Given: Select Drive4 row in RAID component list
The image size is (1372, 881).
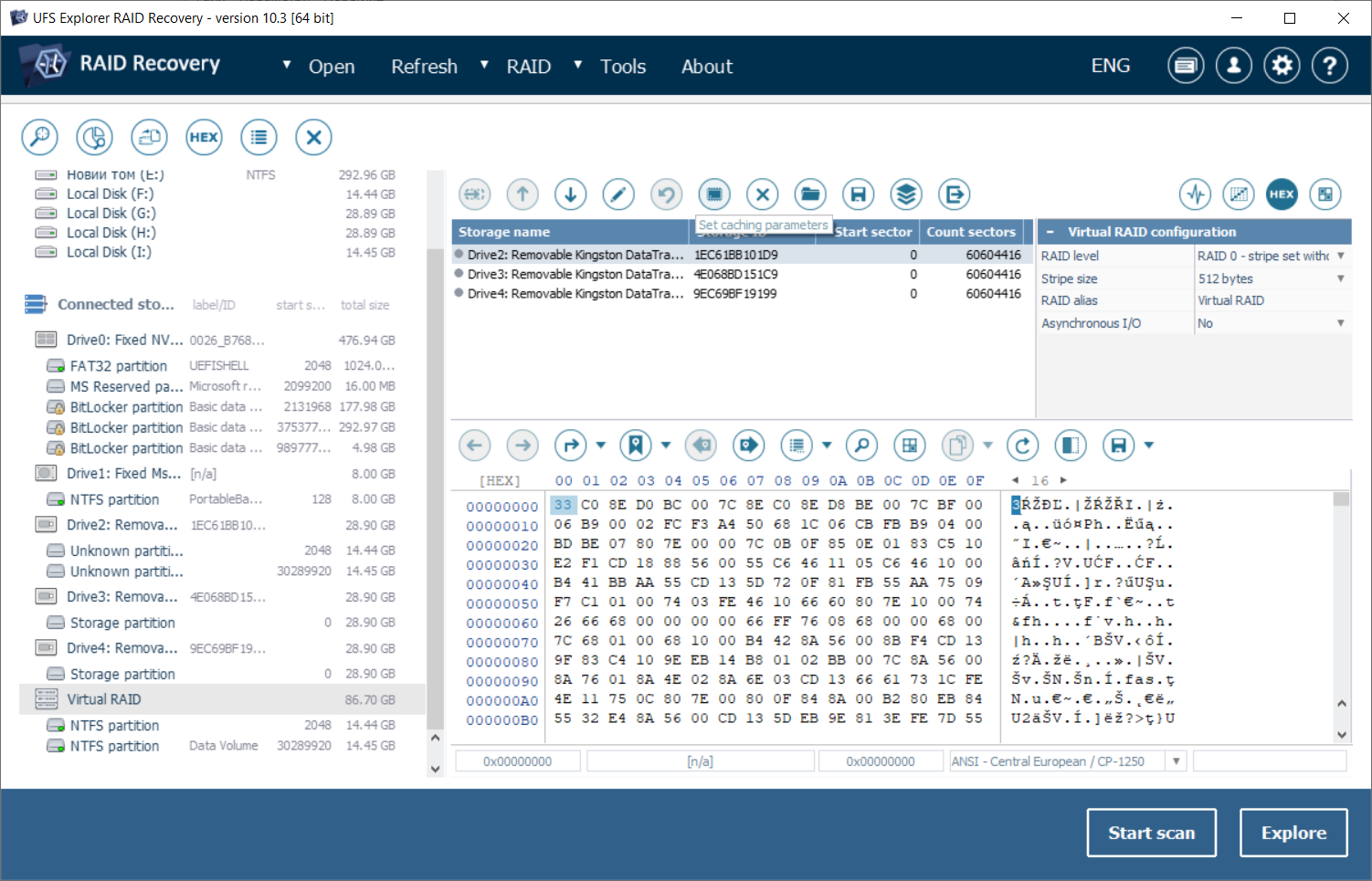Looking at the screenshot, I should pyautogui.click(x=742, y=294).
